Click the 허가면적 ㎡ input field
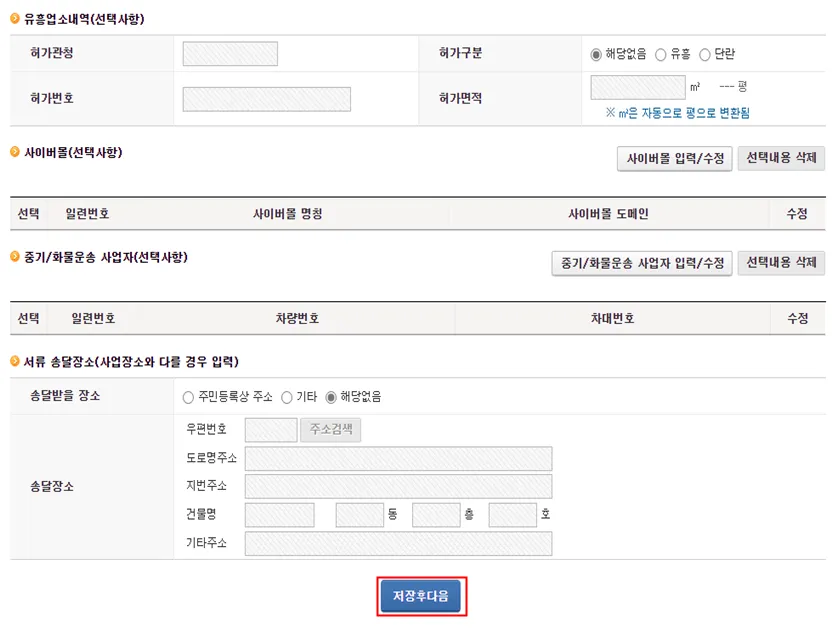This screenshot has height=638, width=837. (638, 88)
